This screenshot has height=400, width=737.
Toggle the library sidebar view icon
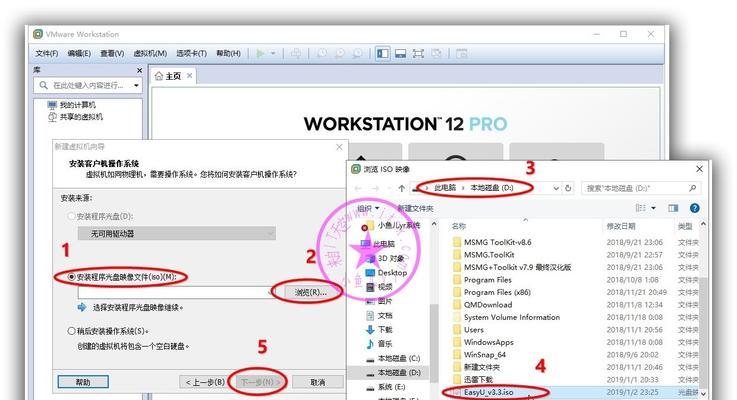(383, 54)
